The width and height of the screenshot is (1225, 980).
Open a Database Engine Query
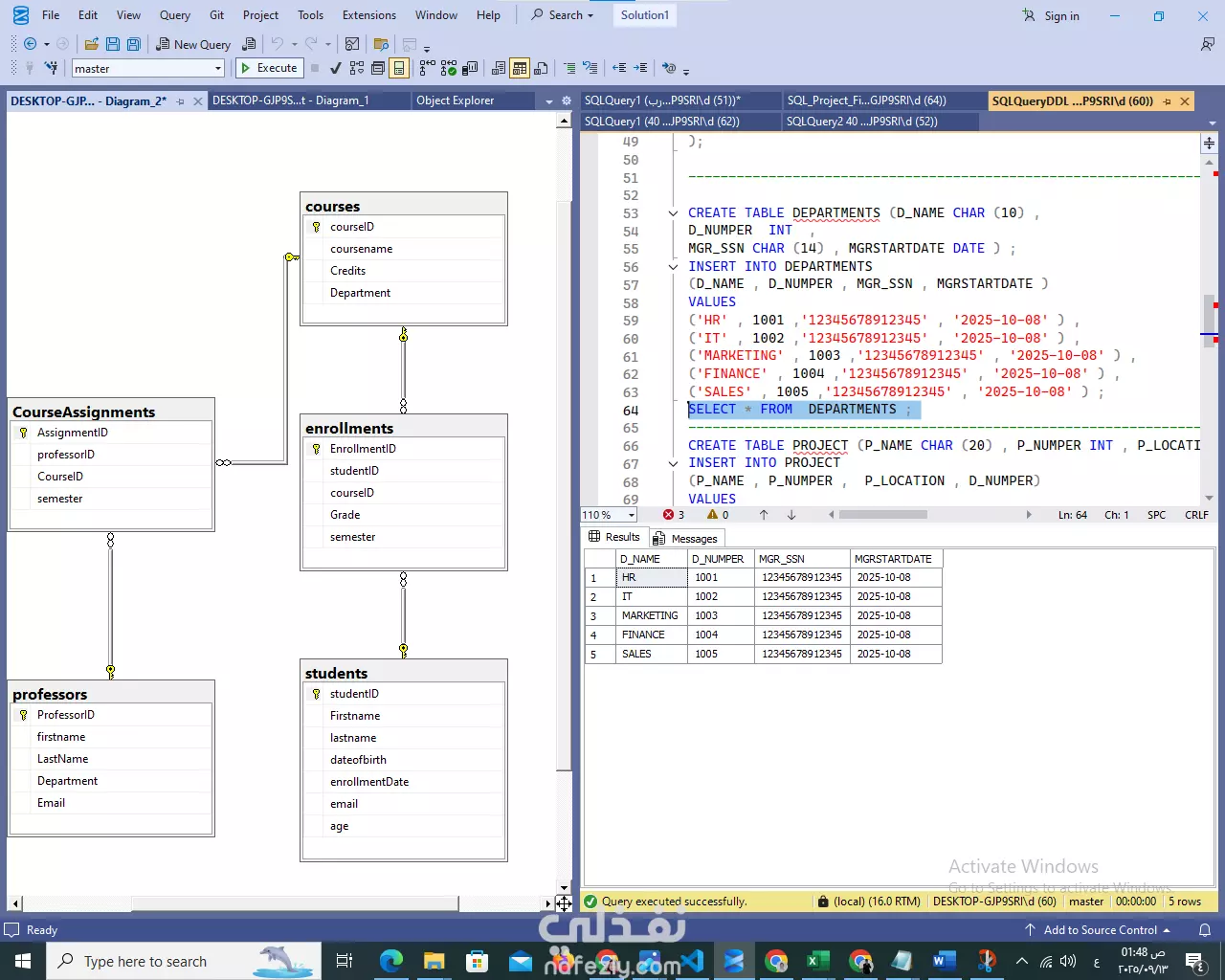(249, 44)
